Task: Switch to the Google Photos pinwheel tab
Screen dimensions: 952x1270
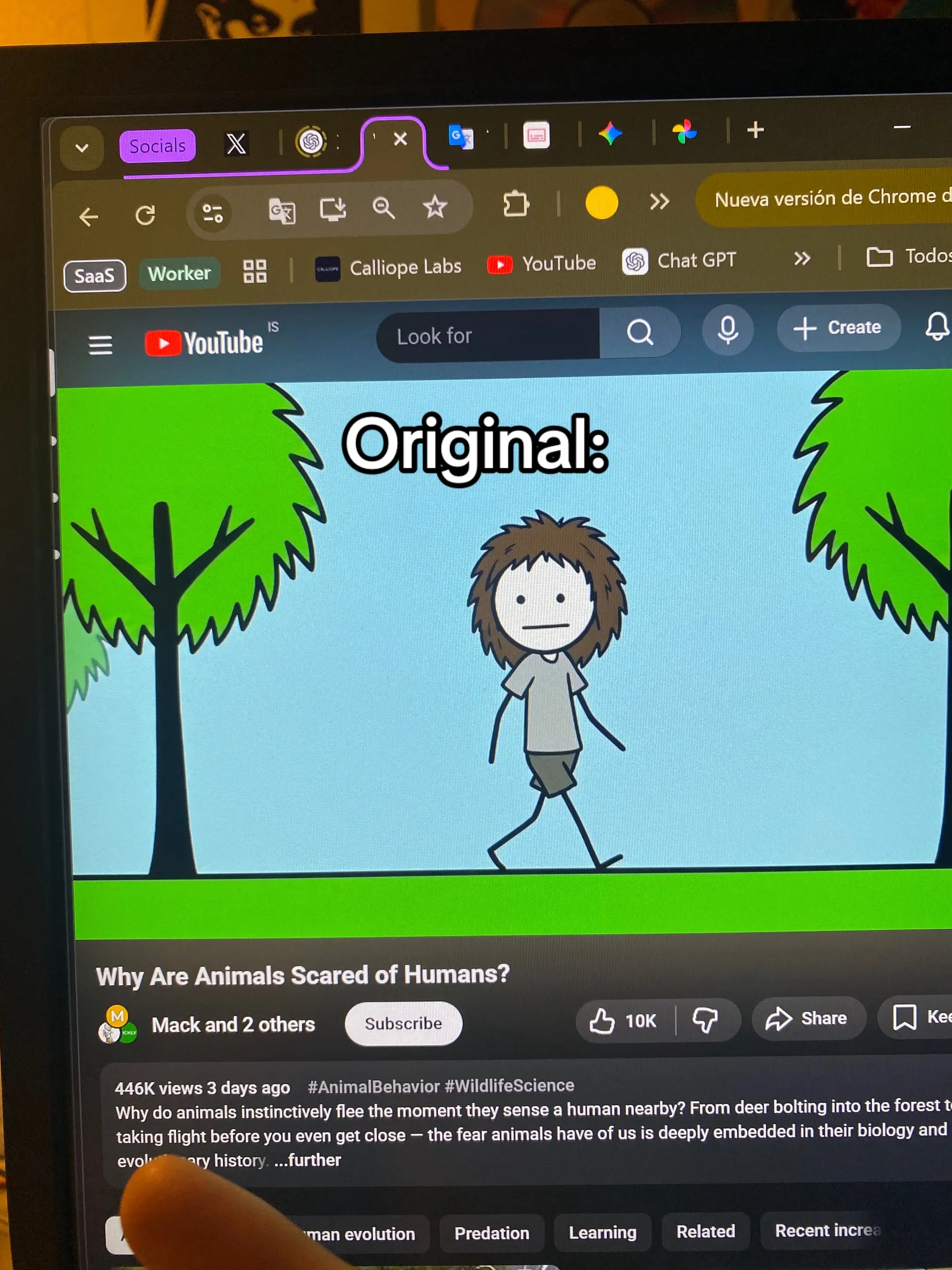Action: [x=684, y=132]
